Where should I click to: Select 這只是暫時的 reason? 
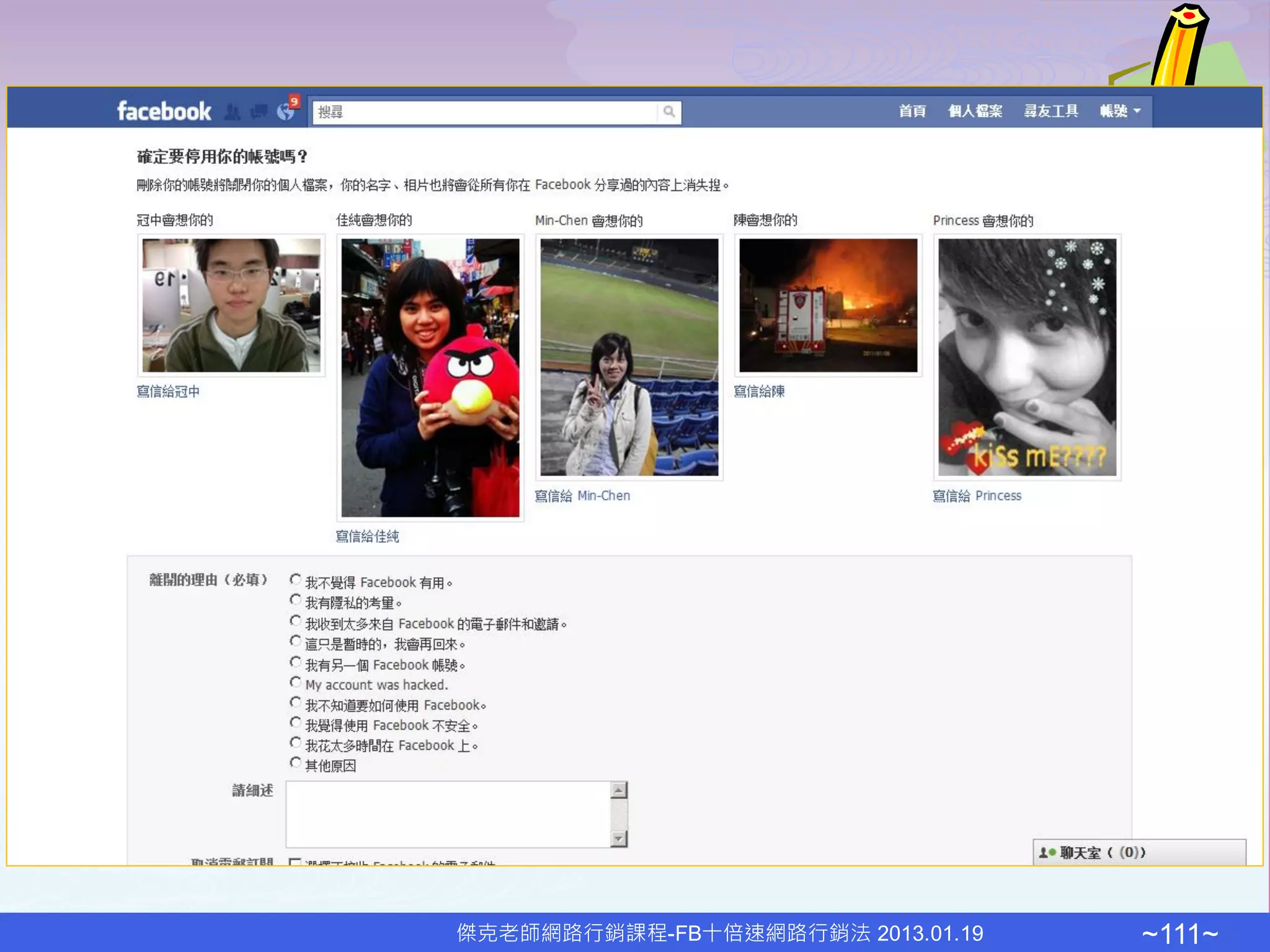point(295,641)
